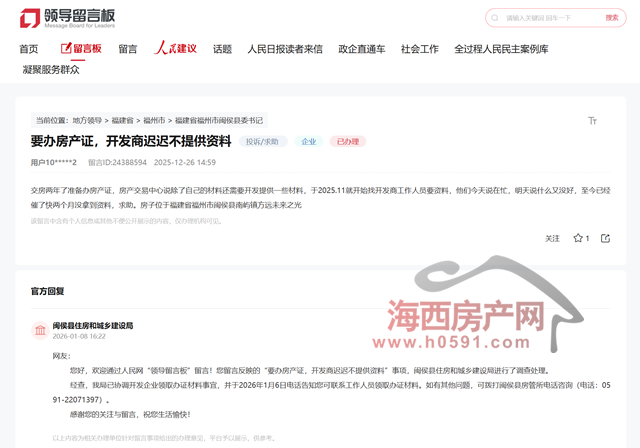Open 人民建议 logo menu item

[x=175, y=48]
